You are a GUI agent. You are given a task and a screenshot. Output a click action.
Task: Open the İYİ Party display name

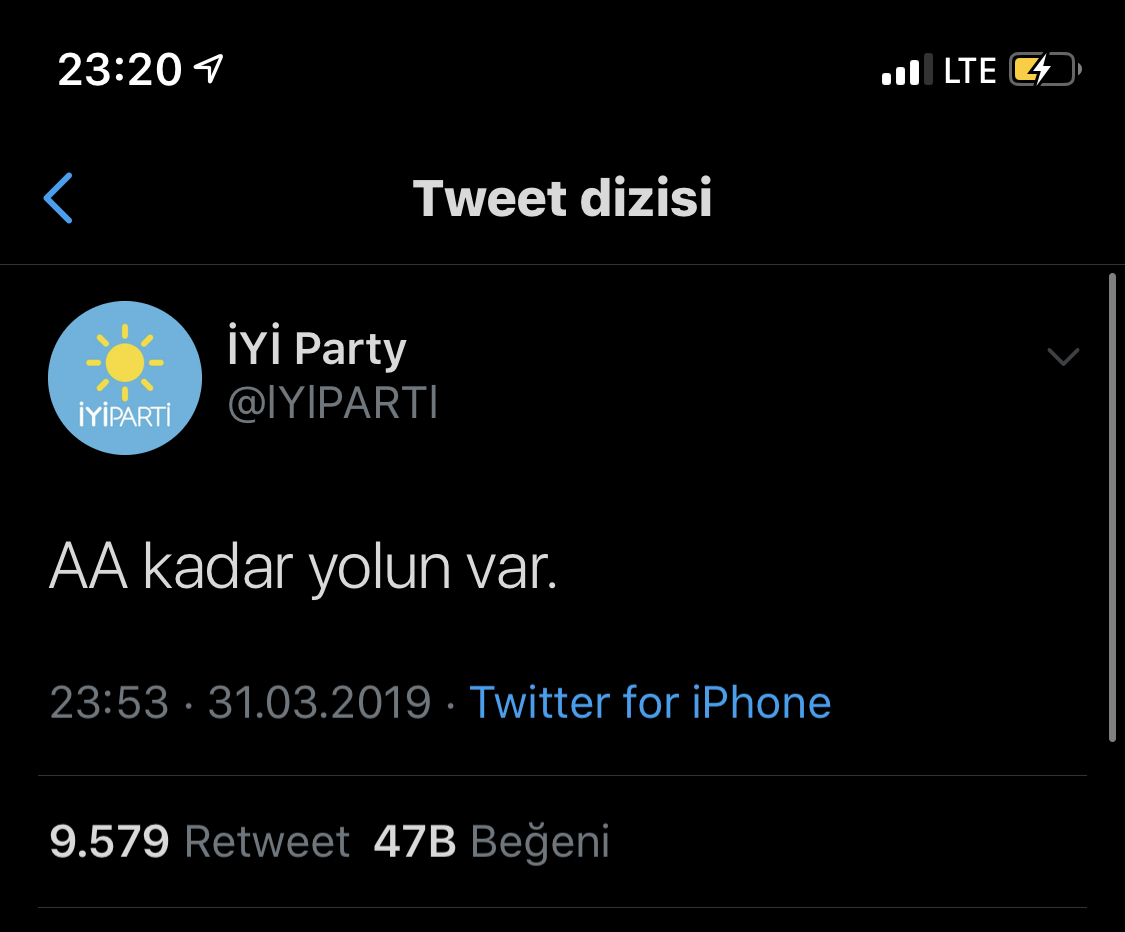click(x=317, y=349)
